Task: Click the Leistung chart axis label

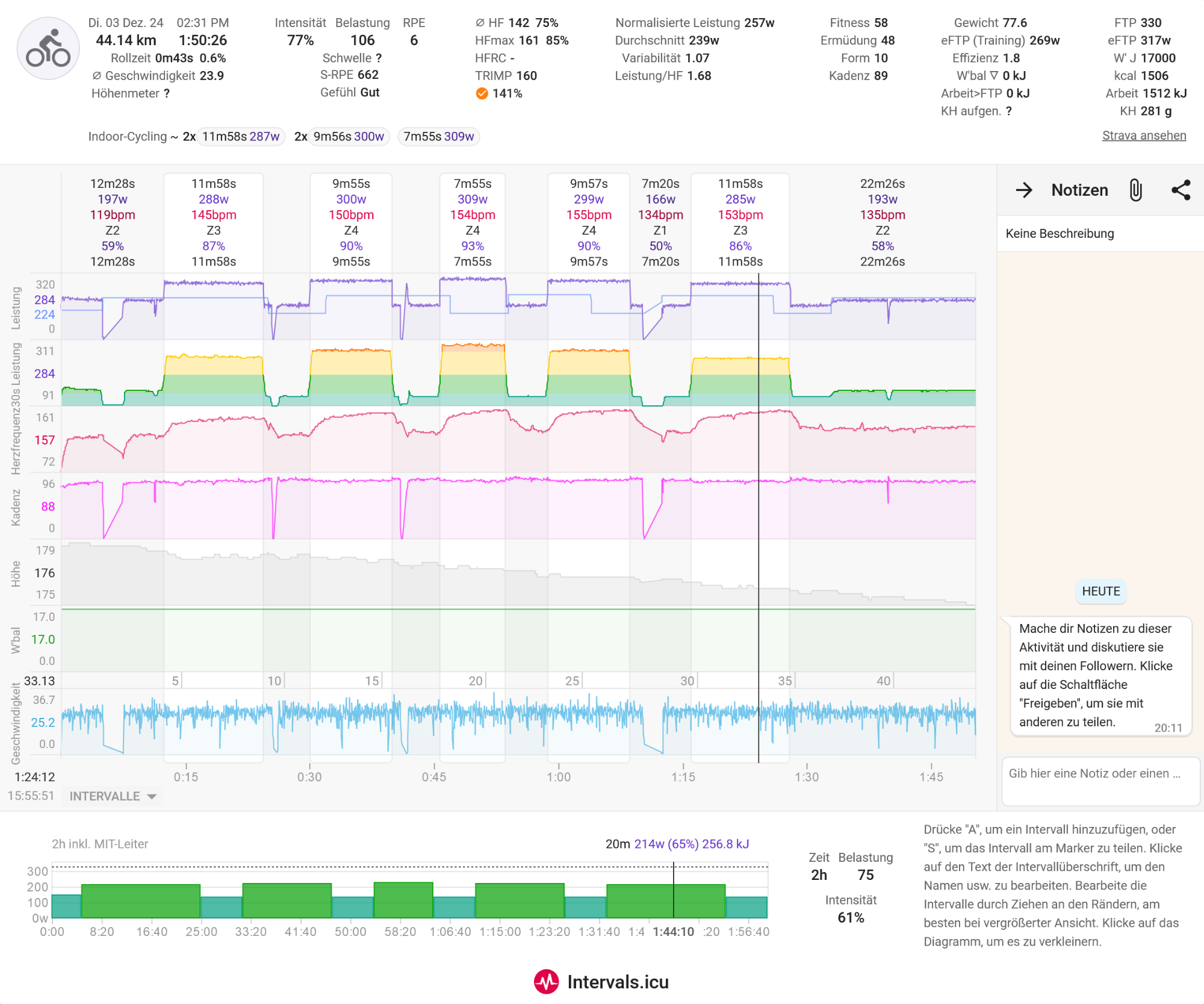Action: pyautogui.click(x=16, y=307)
